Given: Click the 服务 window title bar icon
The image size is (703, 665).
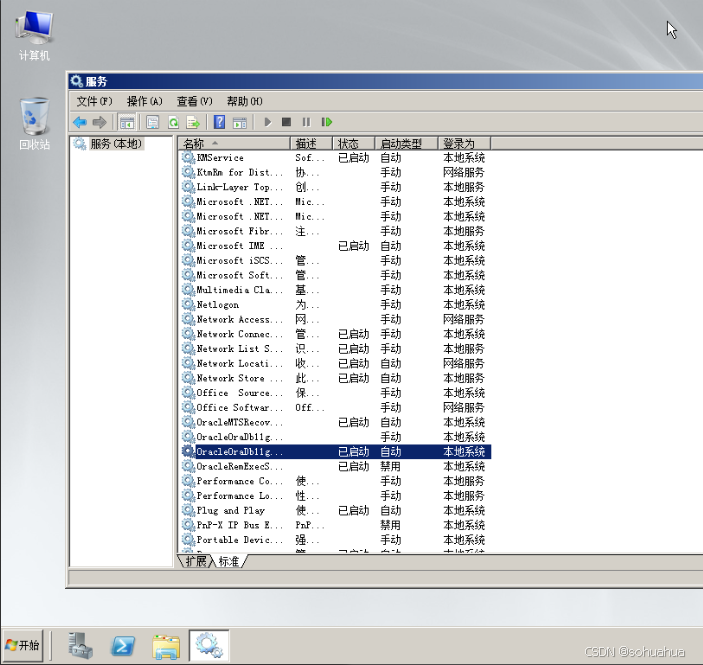Looking at the screenshot, I should pos(77,81).
